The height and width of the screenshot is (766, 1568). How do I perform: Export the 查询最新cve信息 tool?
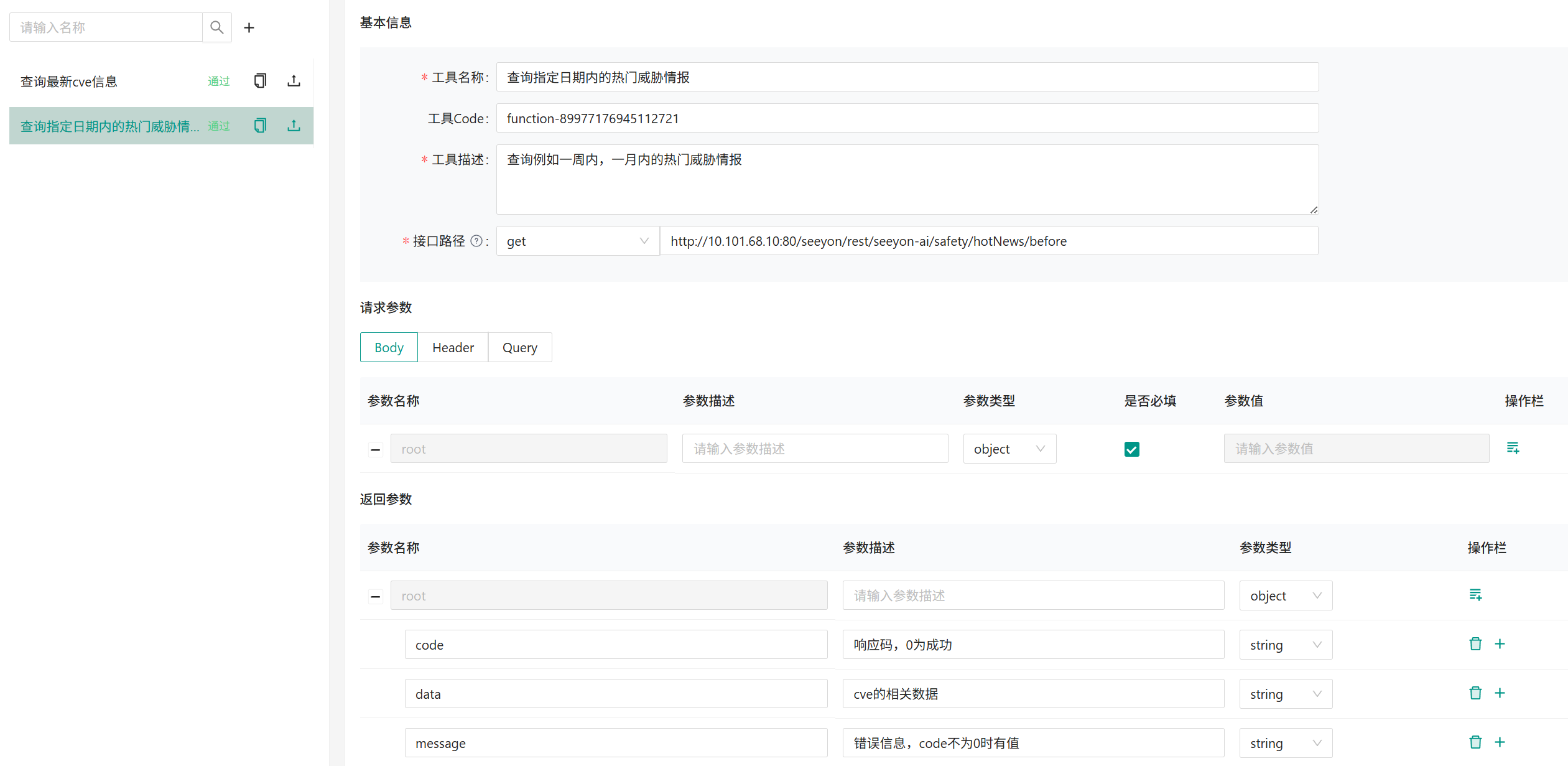coord(294,81)
